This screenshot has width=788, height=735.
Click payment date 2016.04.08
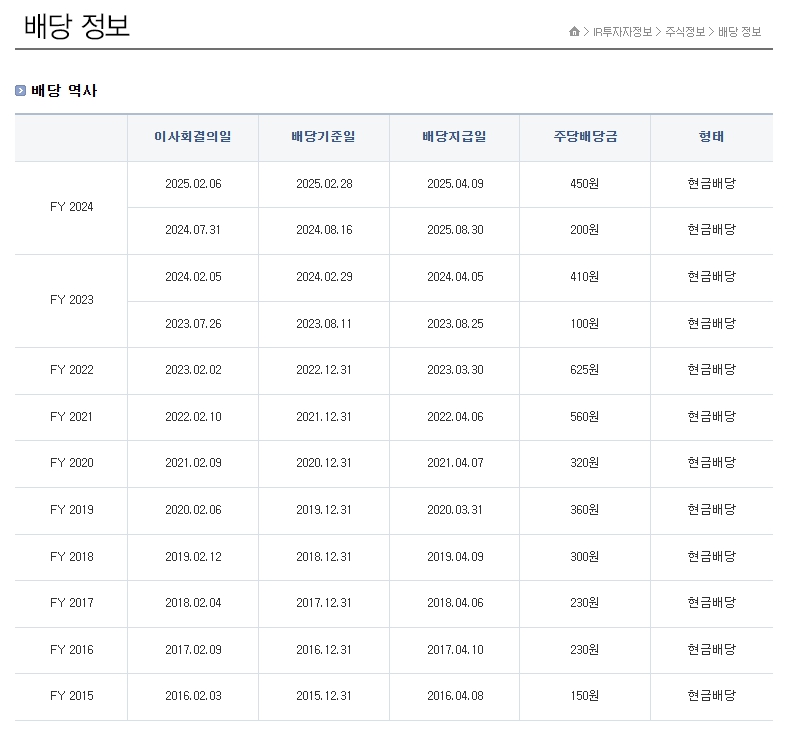point(455,696)
